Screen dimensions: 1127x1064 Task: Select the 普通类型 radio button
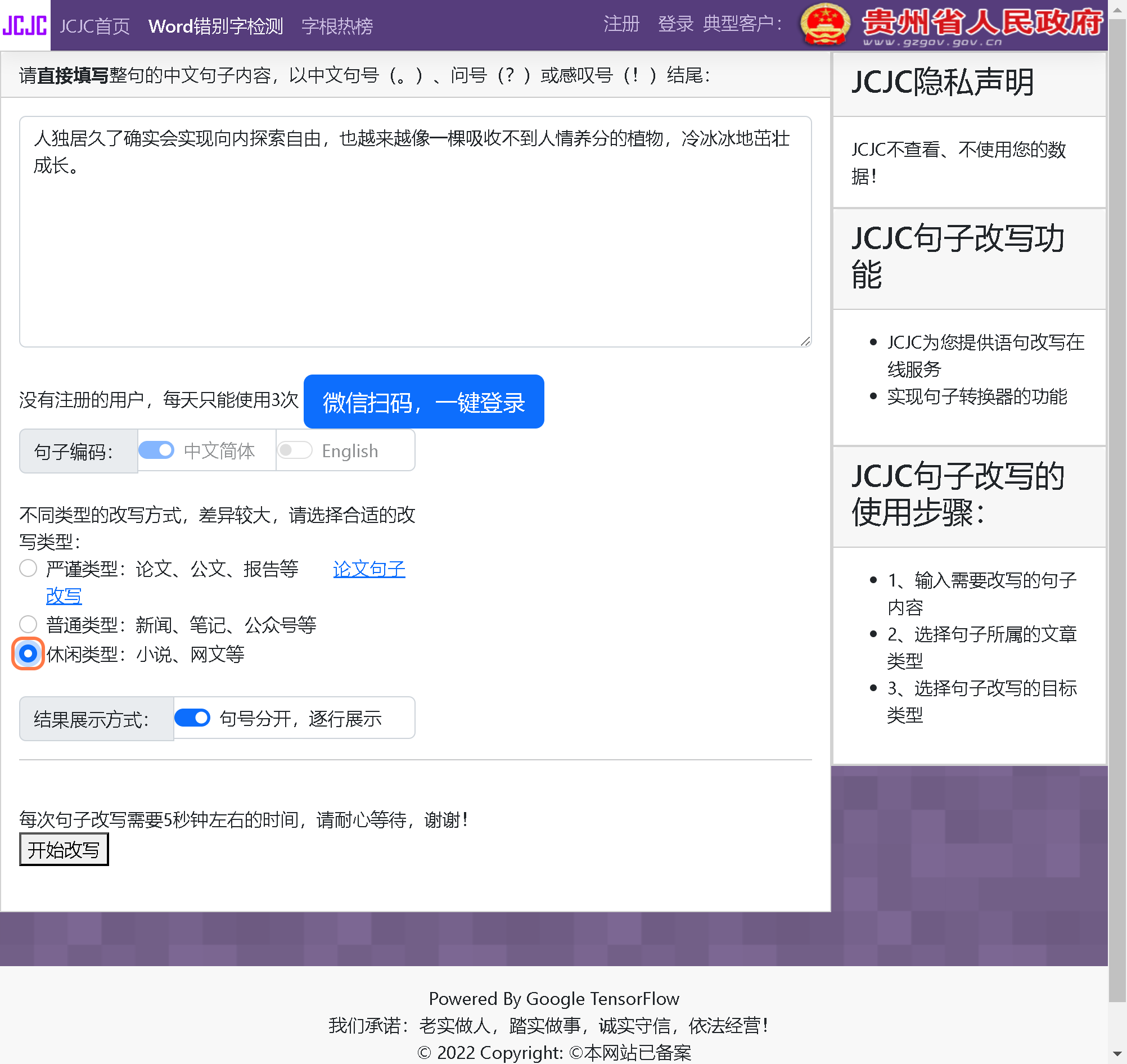[x=28, y=624]
